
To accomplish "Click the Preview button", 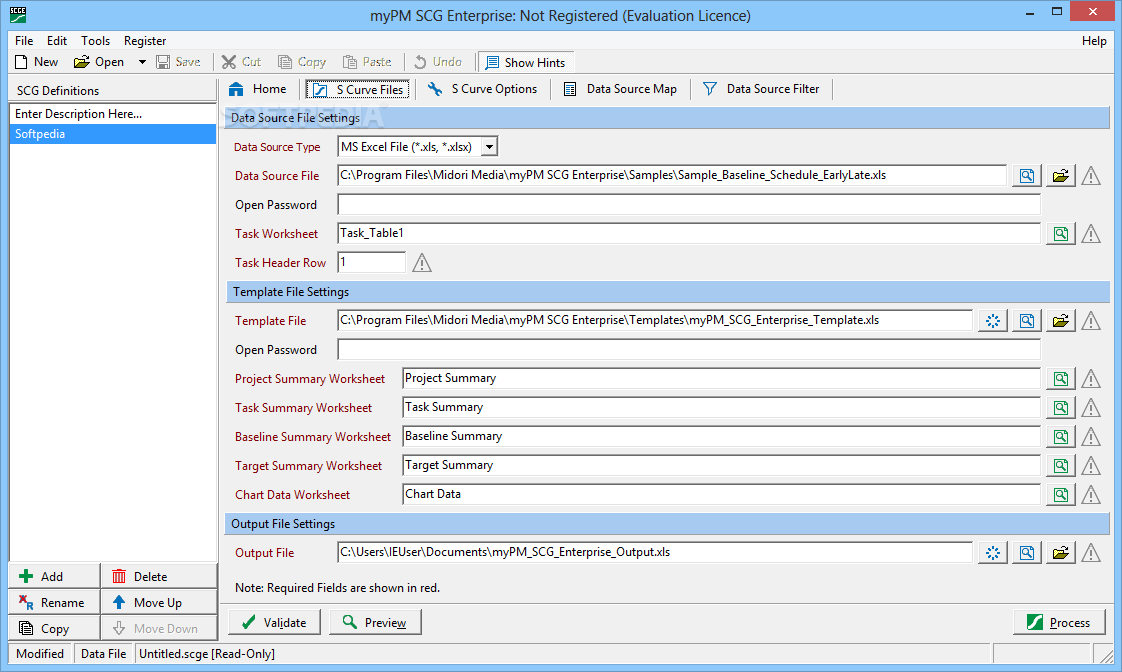I will [x=375, y=623].
